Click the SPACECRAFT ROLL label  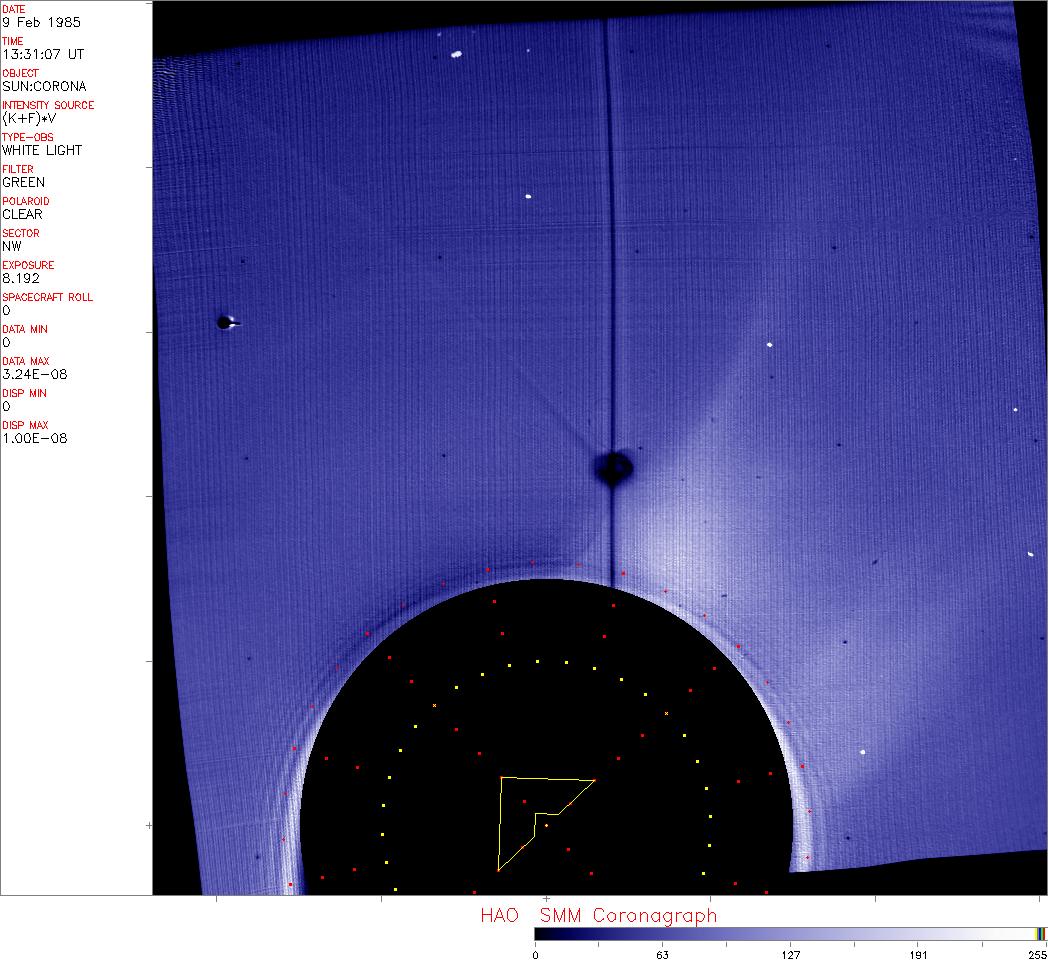[47, 298]
